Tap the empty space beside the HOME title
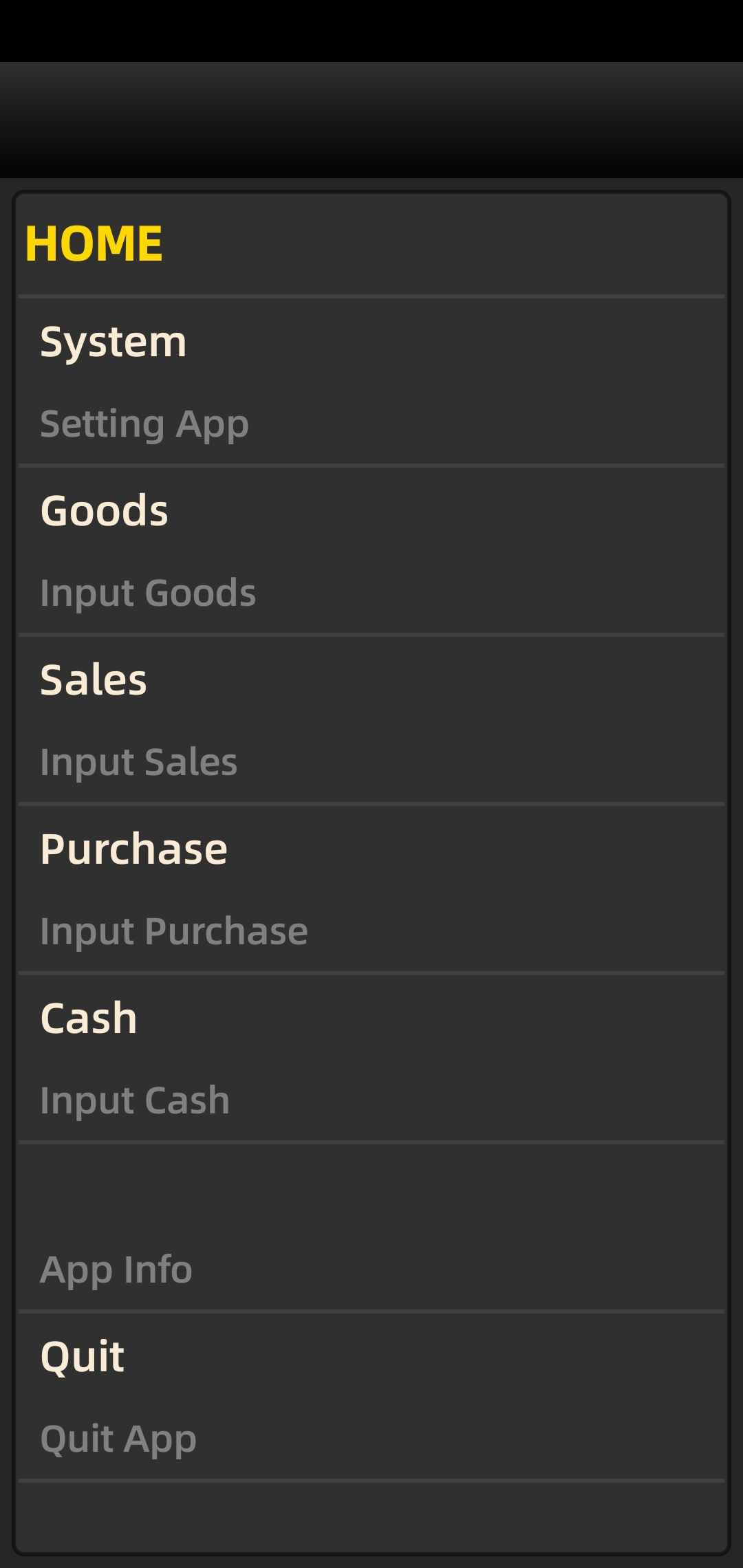Image resolution: width=743 pixels, height=1568 pixels. click(447, 244)
